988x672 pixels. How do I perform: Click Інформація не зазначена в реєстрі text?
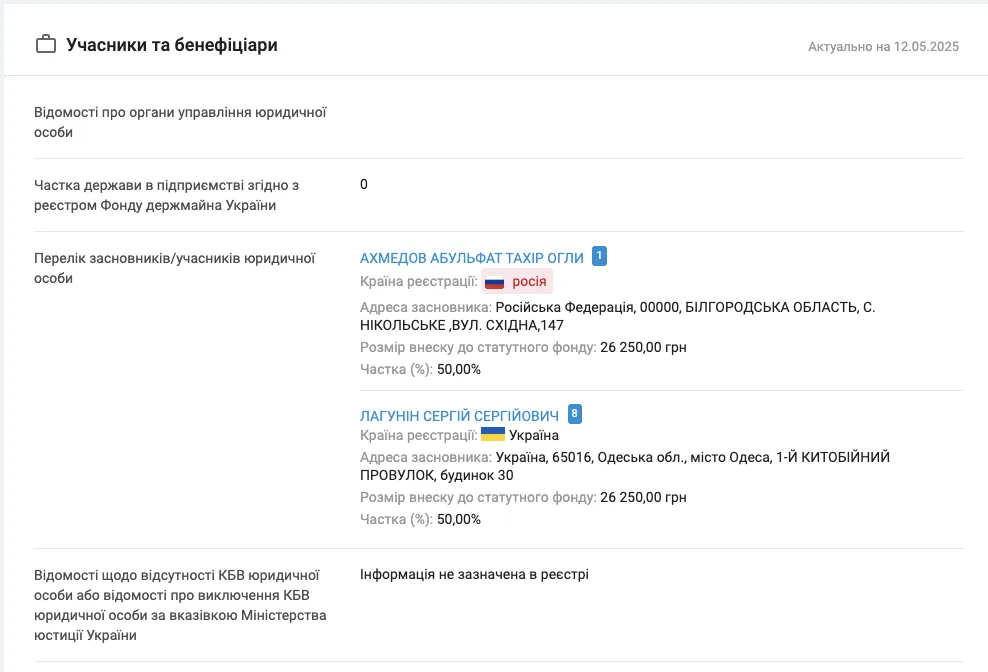pyautogui.click(x=474, y=574)
